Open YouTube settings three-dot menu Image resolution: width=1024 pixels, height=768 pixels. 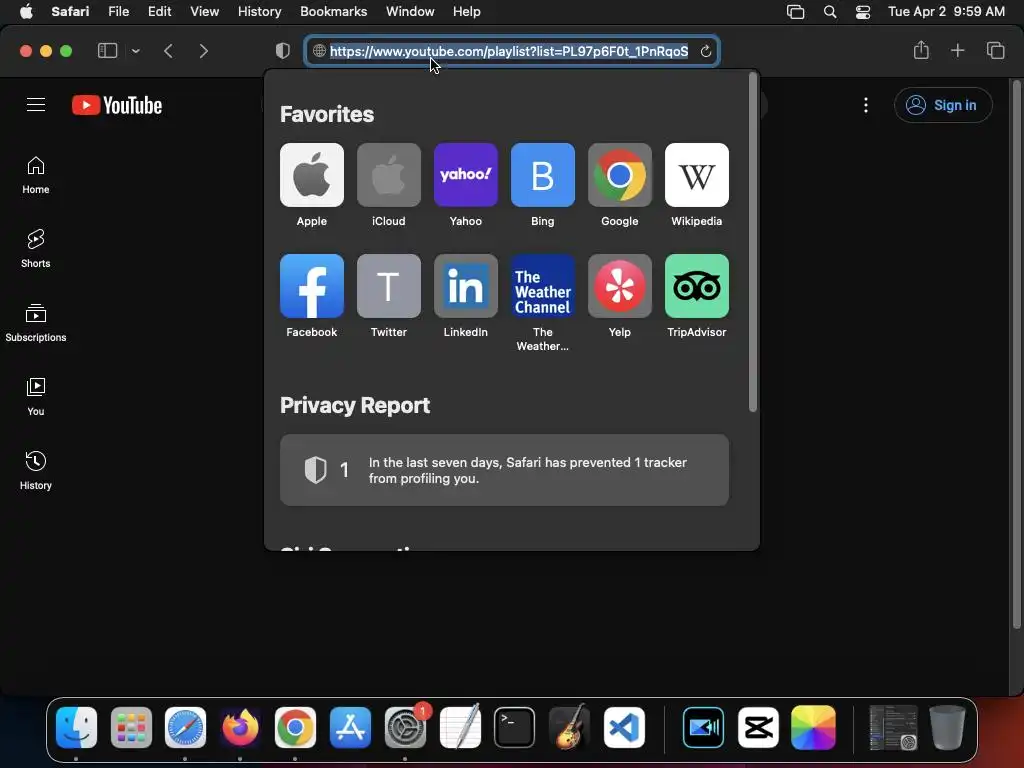click(x=866, y=105)
